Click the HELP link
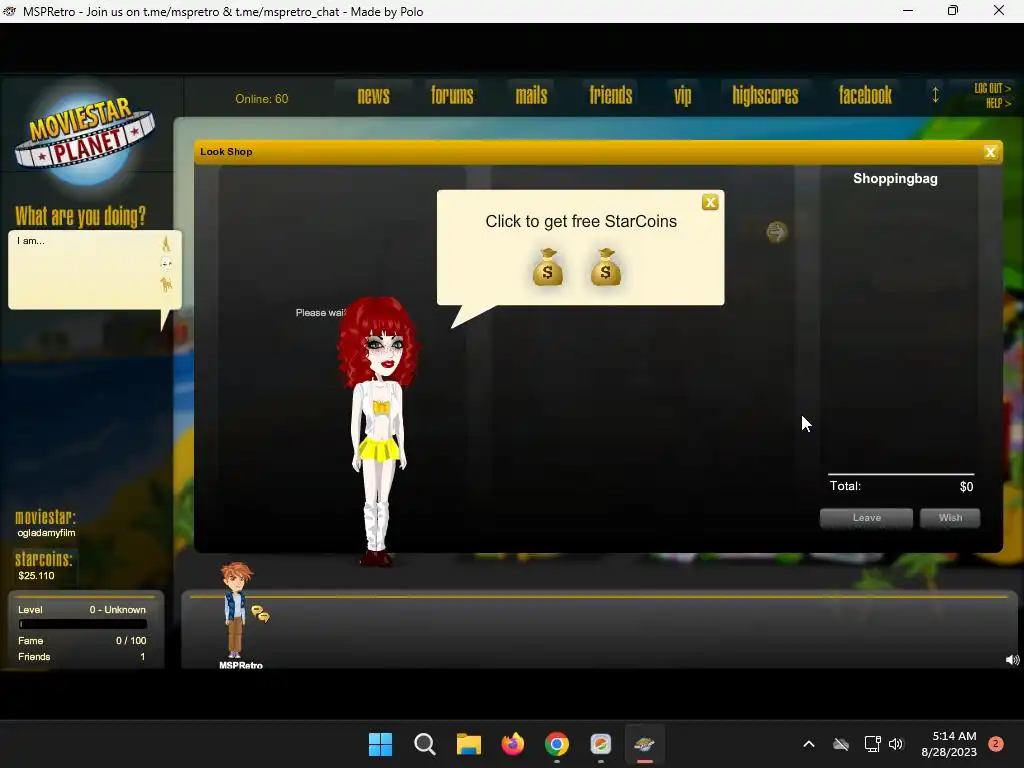 point(998,103)
